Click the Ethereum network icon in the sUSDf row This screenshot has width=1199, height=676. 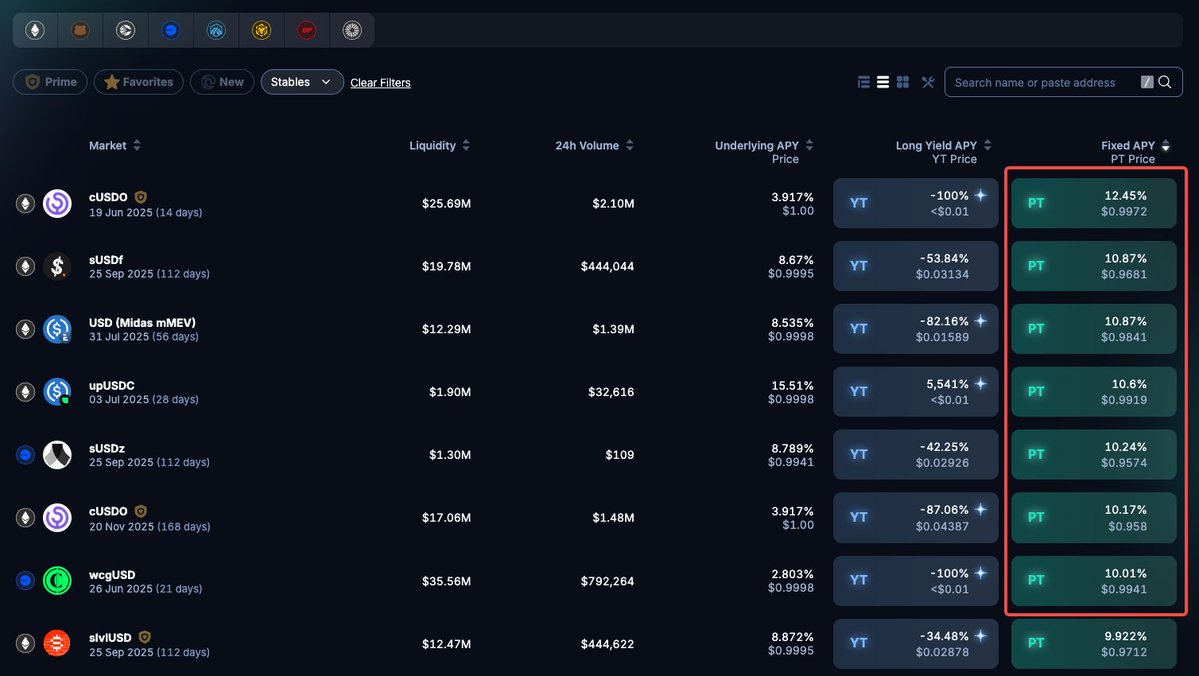tap(25, 266)
